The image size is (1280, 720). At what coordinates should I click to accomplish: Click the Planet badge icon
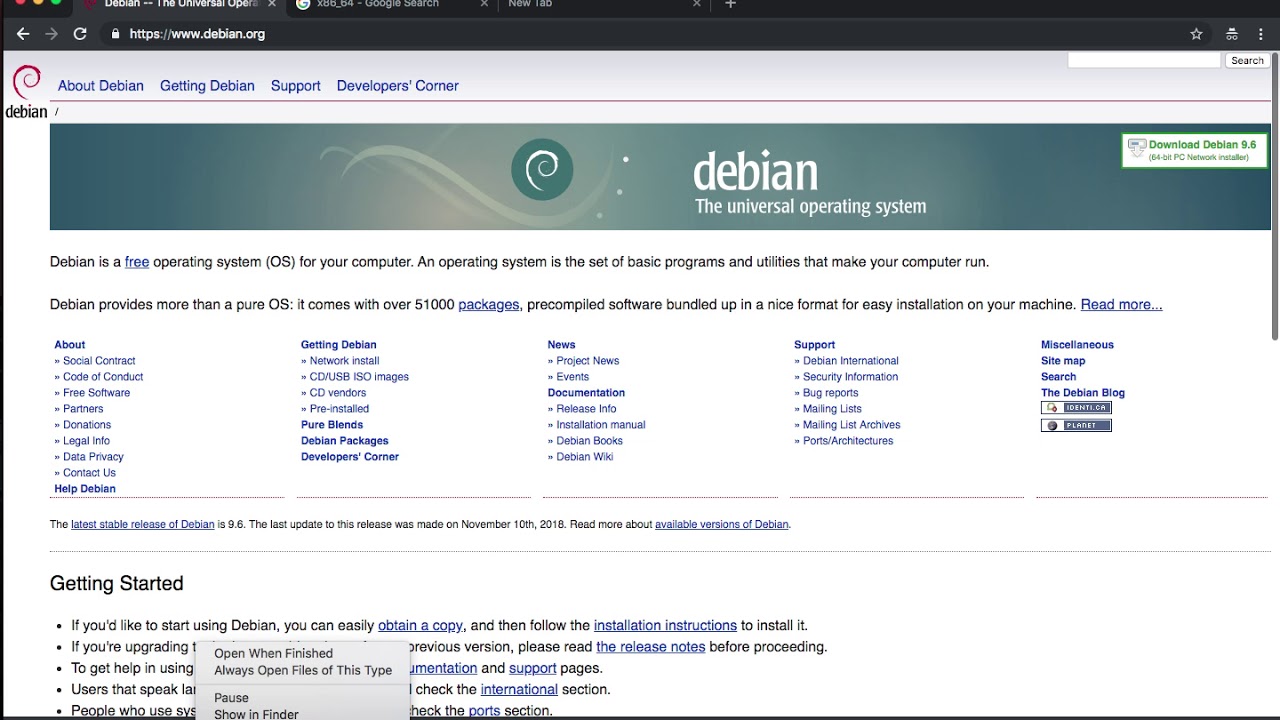[1076, 426]
